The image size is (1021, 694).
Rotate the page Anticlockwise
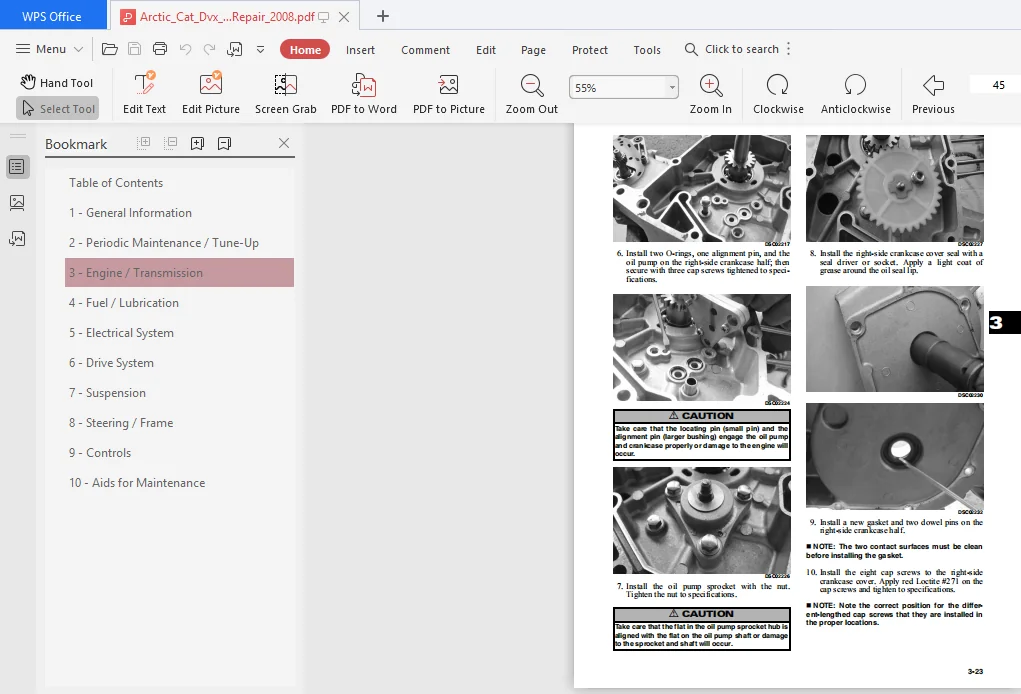tap(856, 94)
